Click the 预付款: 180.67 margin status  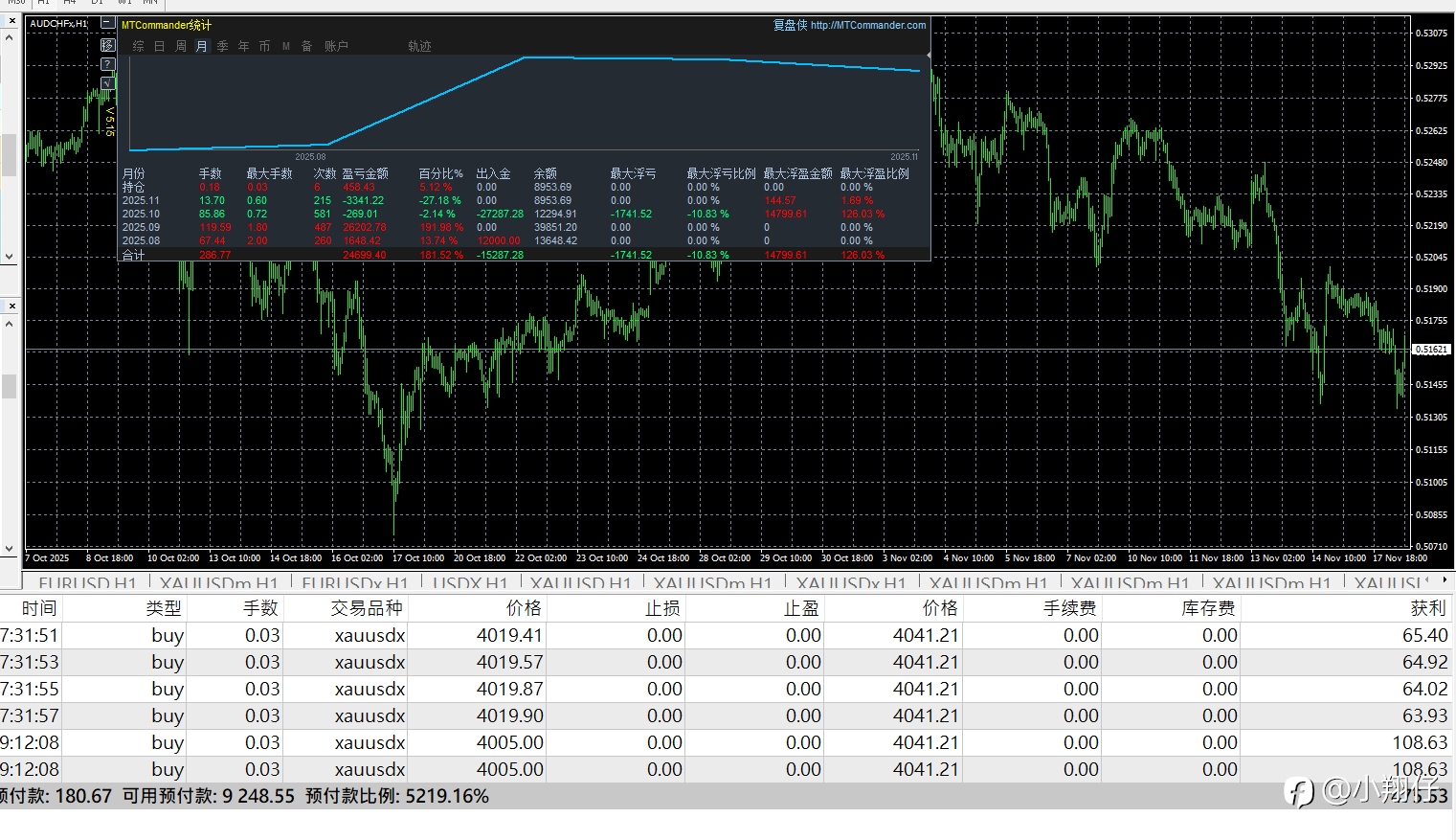tap(56, 796)
